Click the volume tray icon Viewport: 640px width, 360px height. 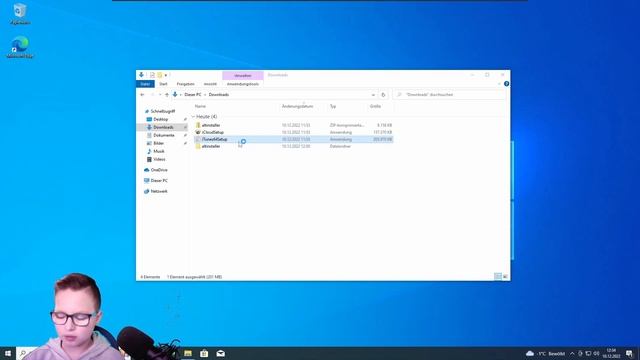(x=596, y=353)
